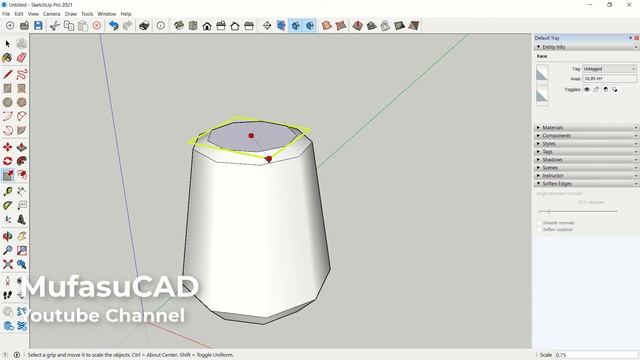Choose the Rotate tool

click(8, 161)
